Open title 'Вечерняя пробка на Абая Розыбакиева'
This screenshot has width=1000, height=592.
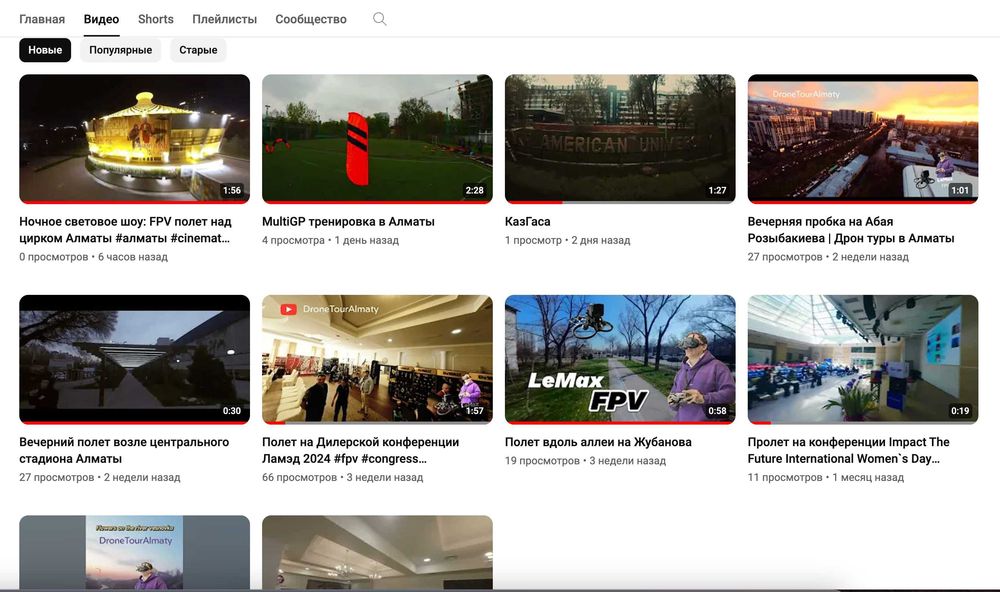point(851,230)
